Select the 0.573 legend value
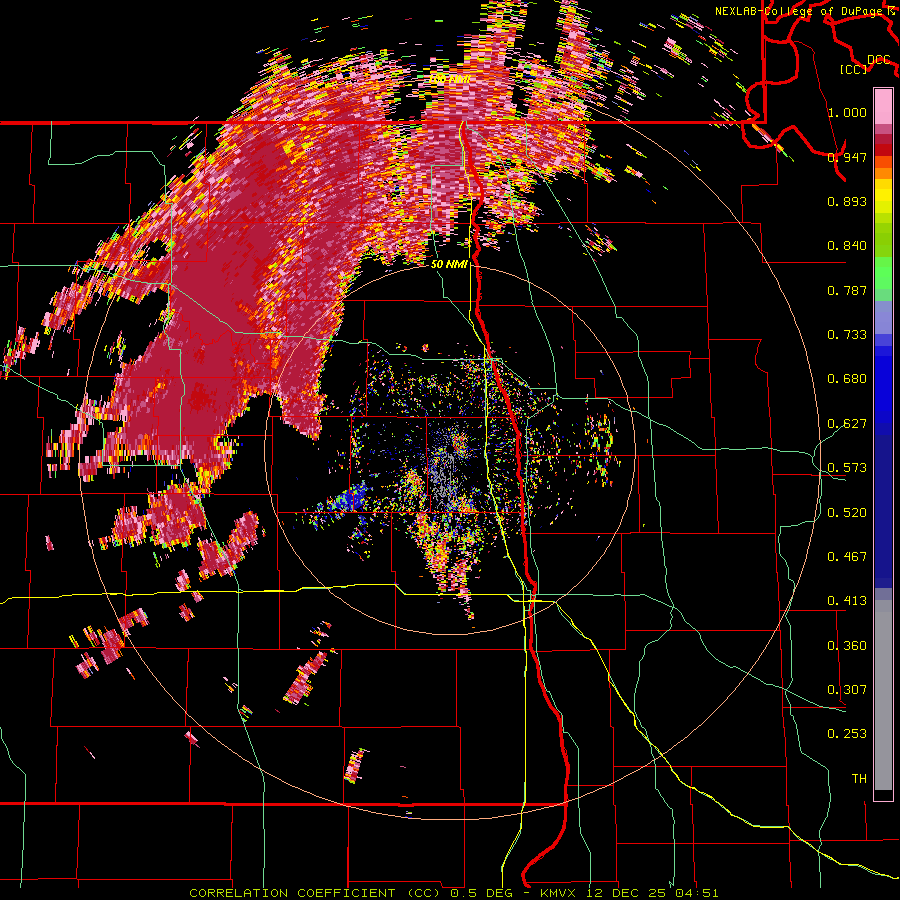Viewport: 900px width, 900px height. point(847,468)
